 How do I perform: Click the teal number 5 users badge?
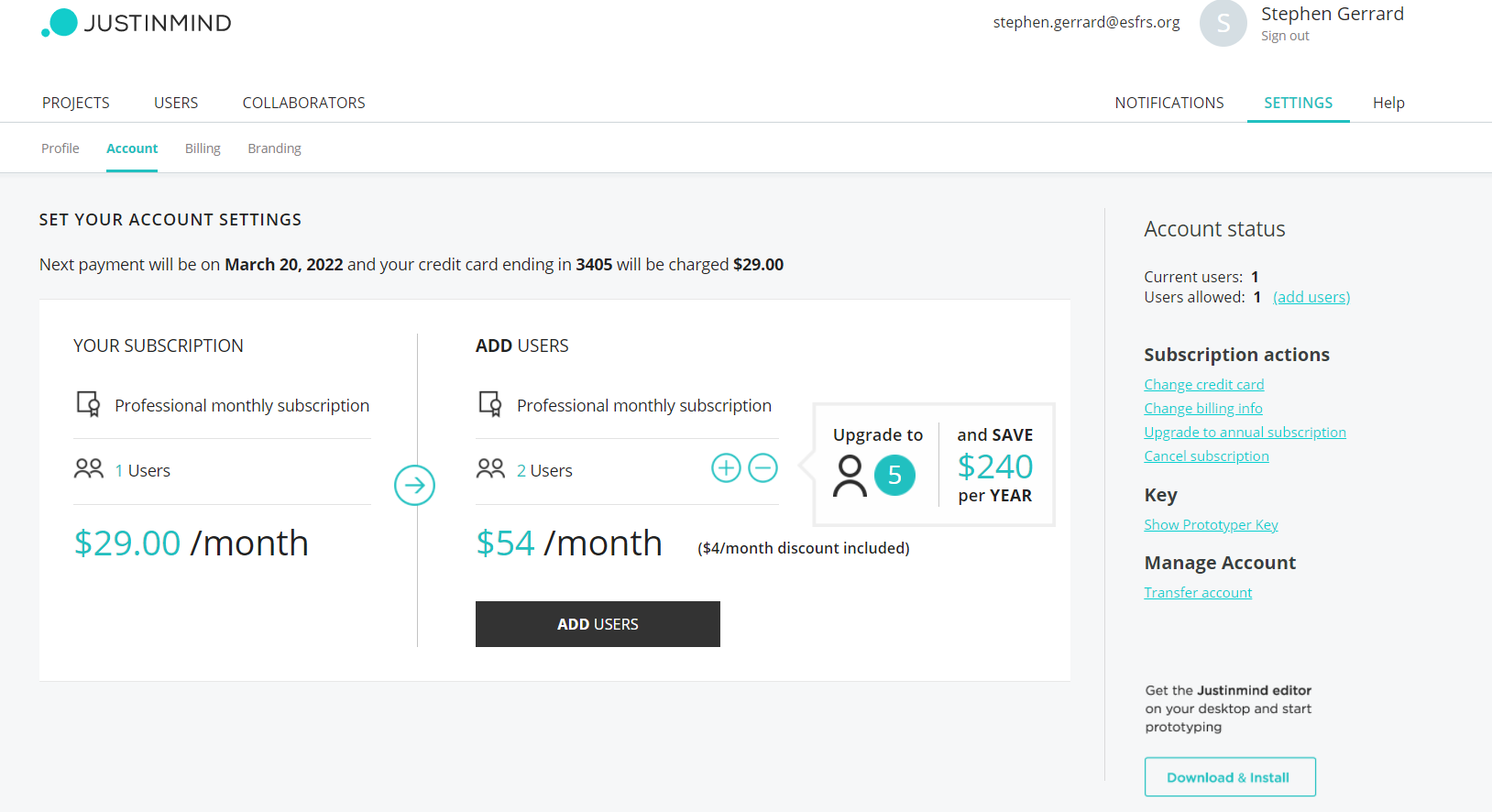pyautogui.click(x=894, y=475)
